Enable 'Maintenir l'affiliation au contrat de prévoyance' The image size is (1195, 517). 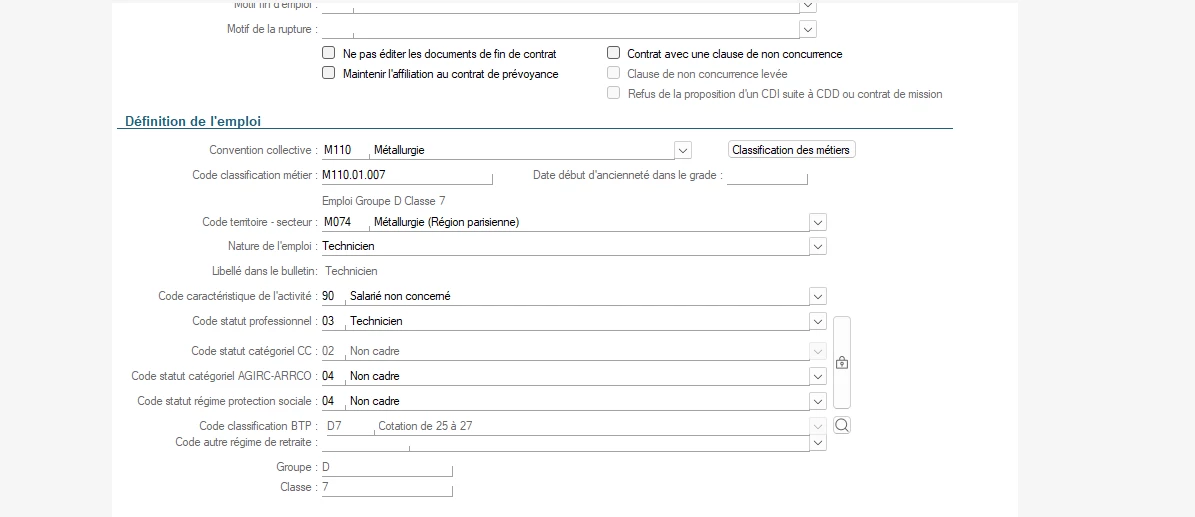pyautogui.click(x=328, y=74)
